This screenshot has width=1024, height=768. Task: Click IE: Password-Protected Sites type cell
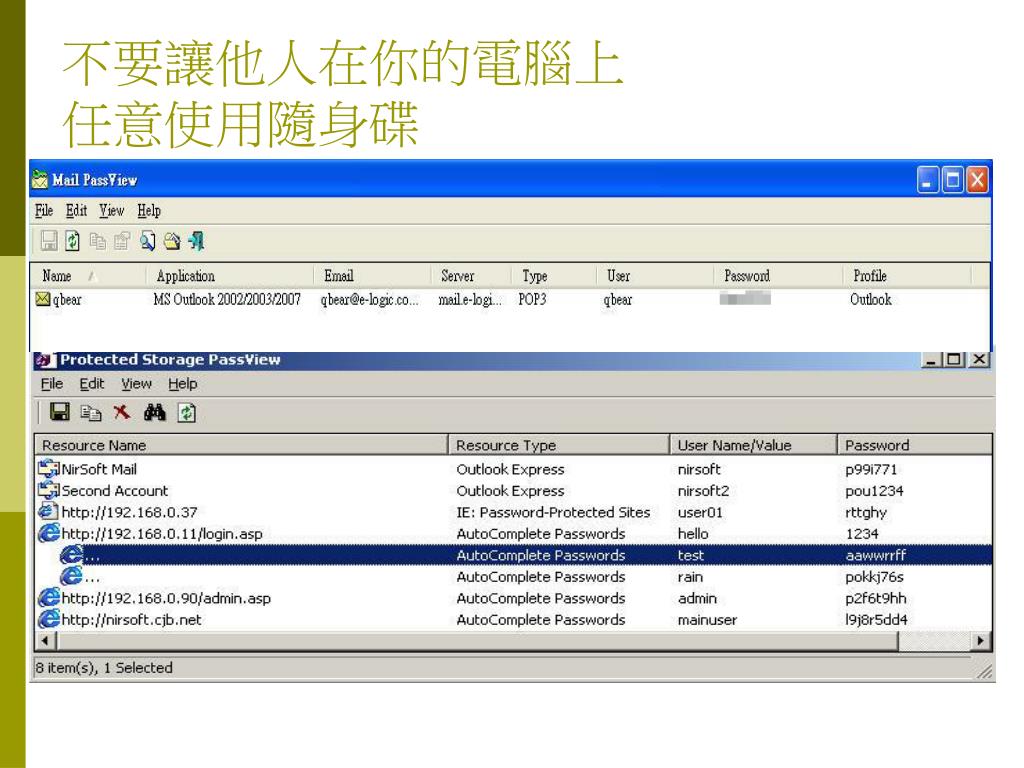(x=553, y=511)
